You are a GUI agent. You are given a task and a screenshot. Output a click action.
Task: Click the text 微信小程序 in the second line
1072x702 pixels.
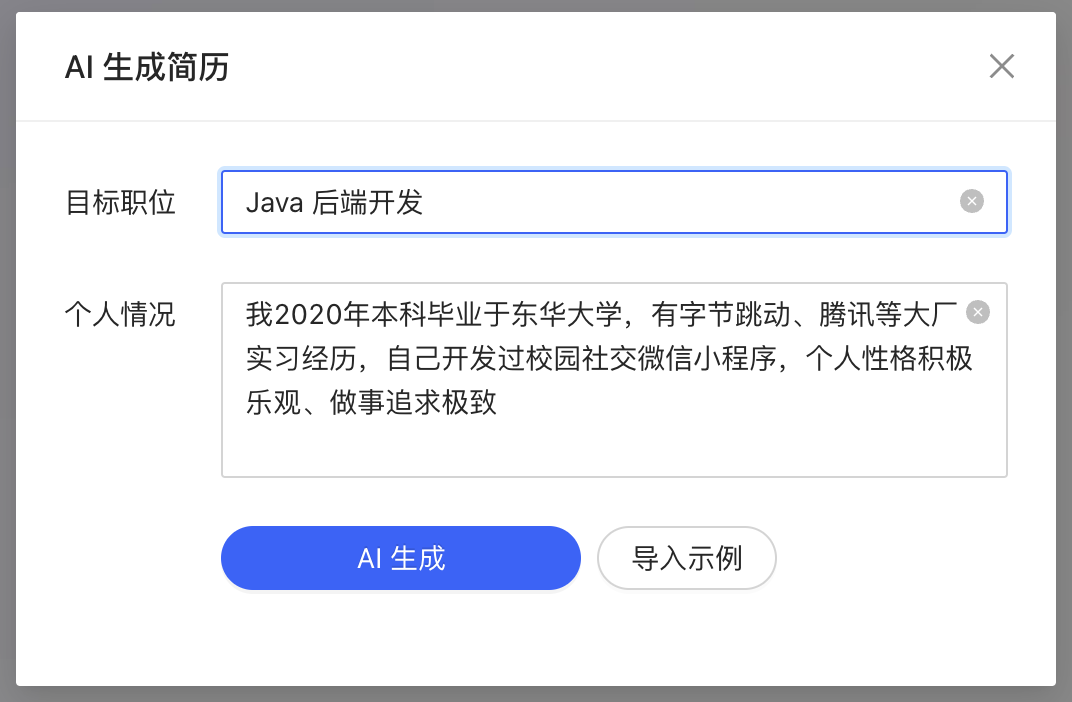tap(707, 358)
